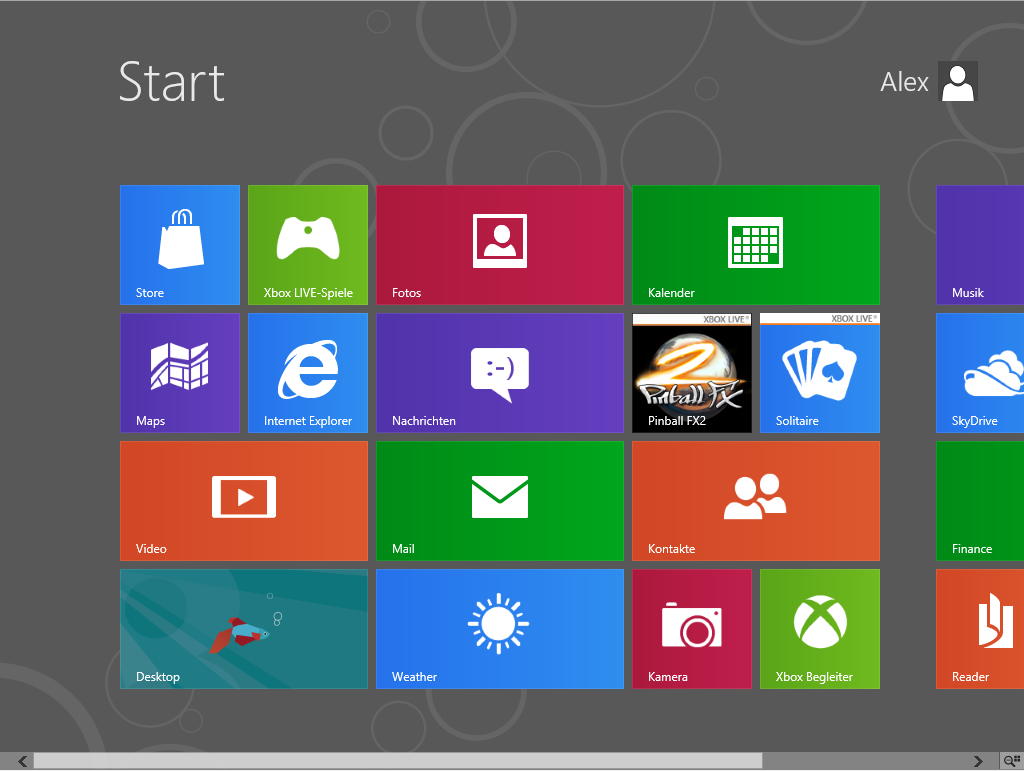The height and width of the screenshot is (771, 1024).
Task: Open the SkyDrive tile
Action: [x=980, y=373]
